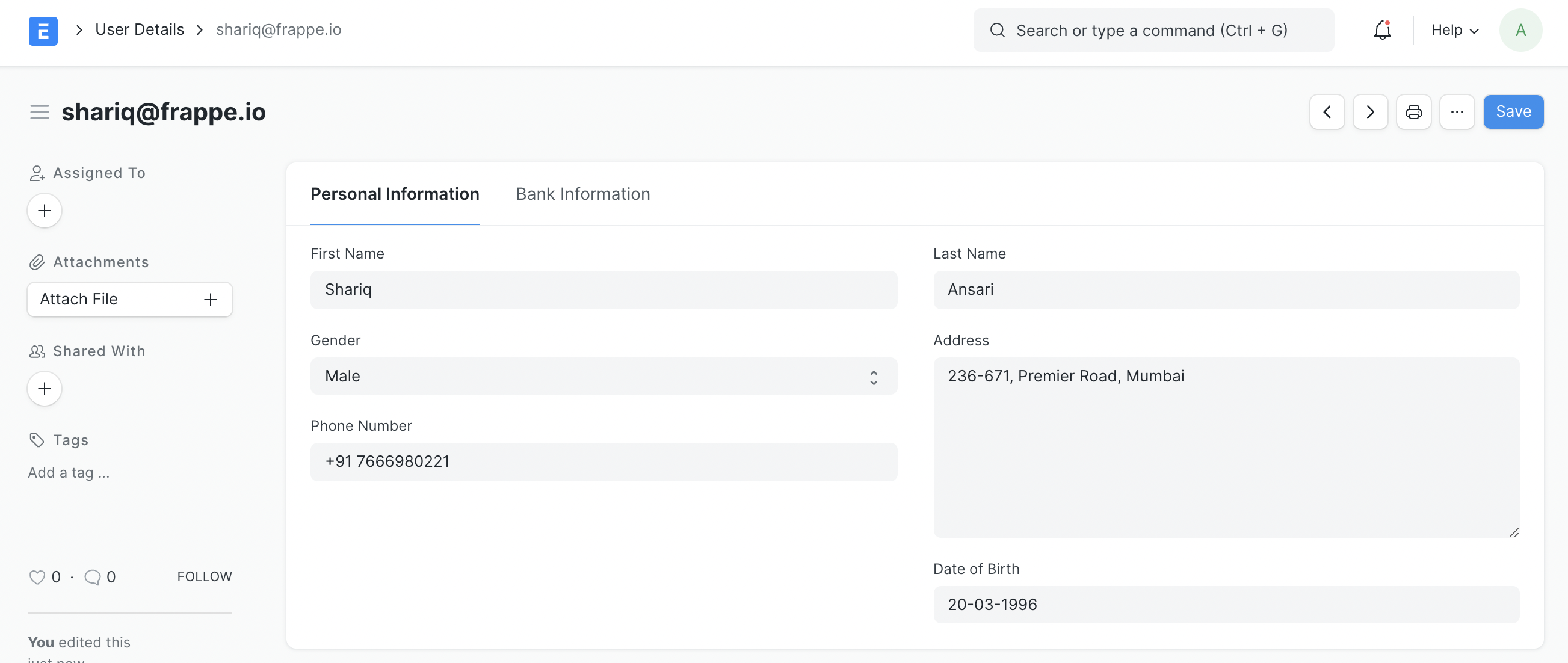
Task: Click the more options ellipsis icon
Action: (x=1458, y=111)
